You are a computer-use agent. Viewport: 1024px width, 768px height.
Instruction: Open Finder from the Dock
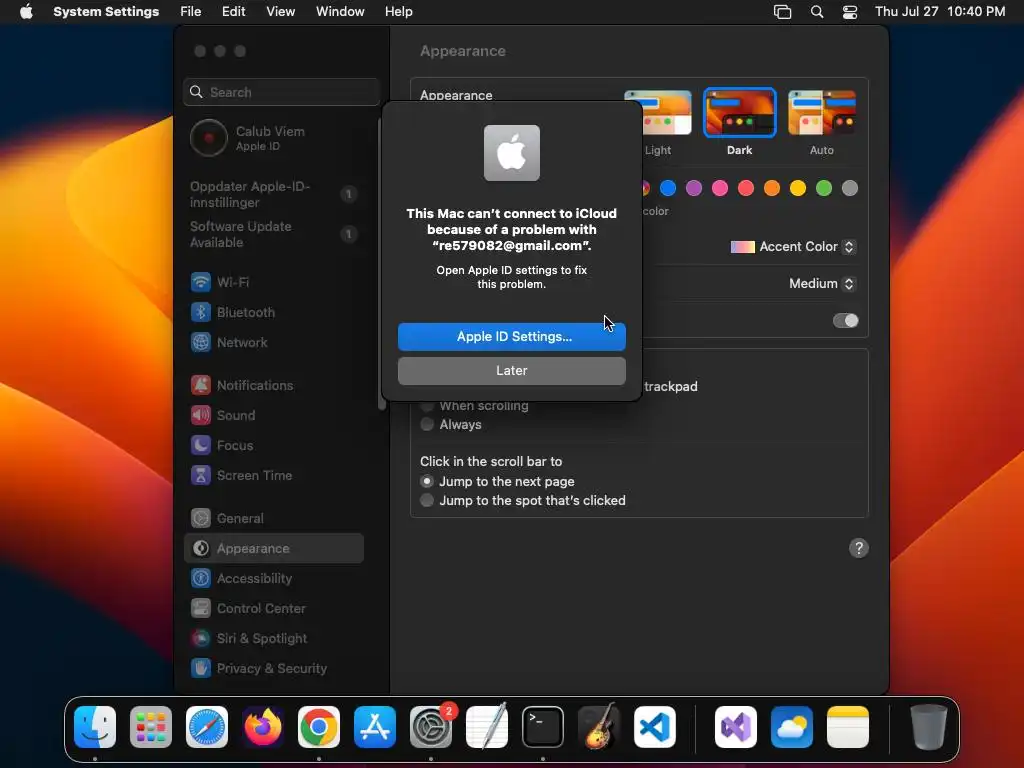point(95,727)
